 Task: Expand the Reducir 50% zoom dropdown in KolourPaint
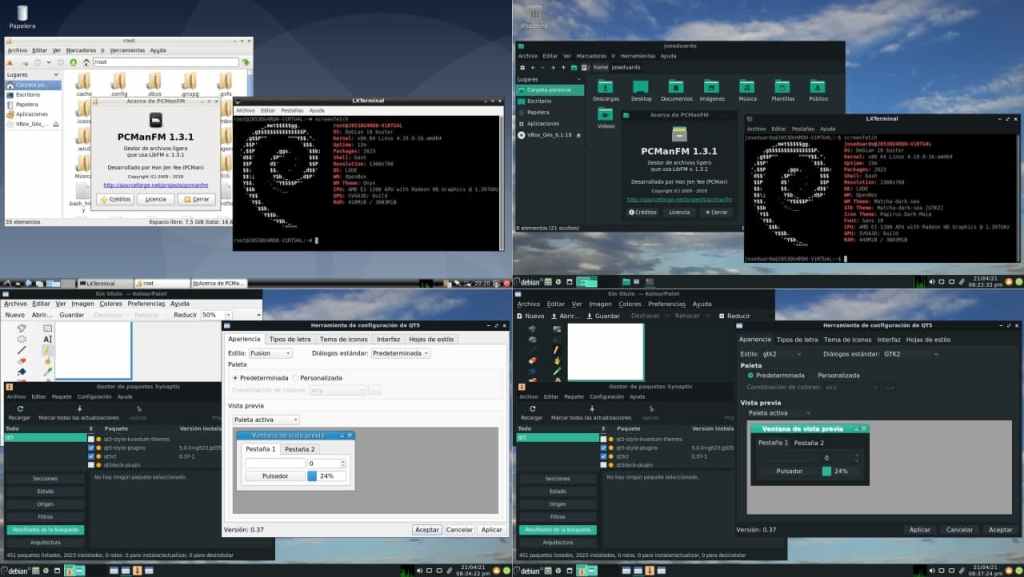(210, 314)
